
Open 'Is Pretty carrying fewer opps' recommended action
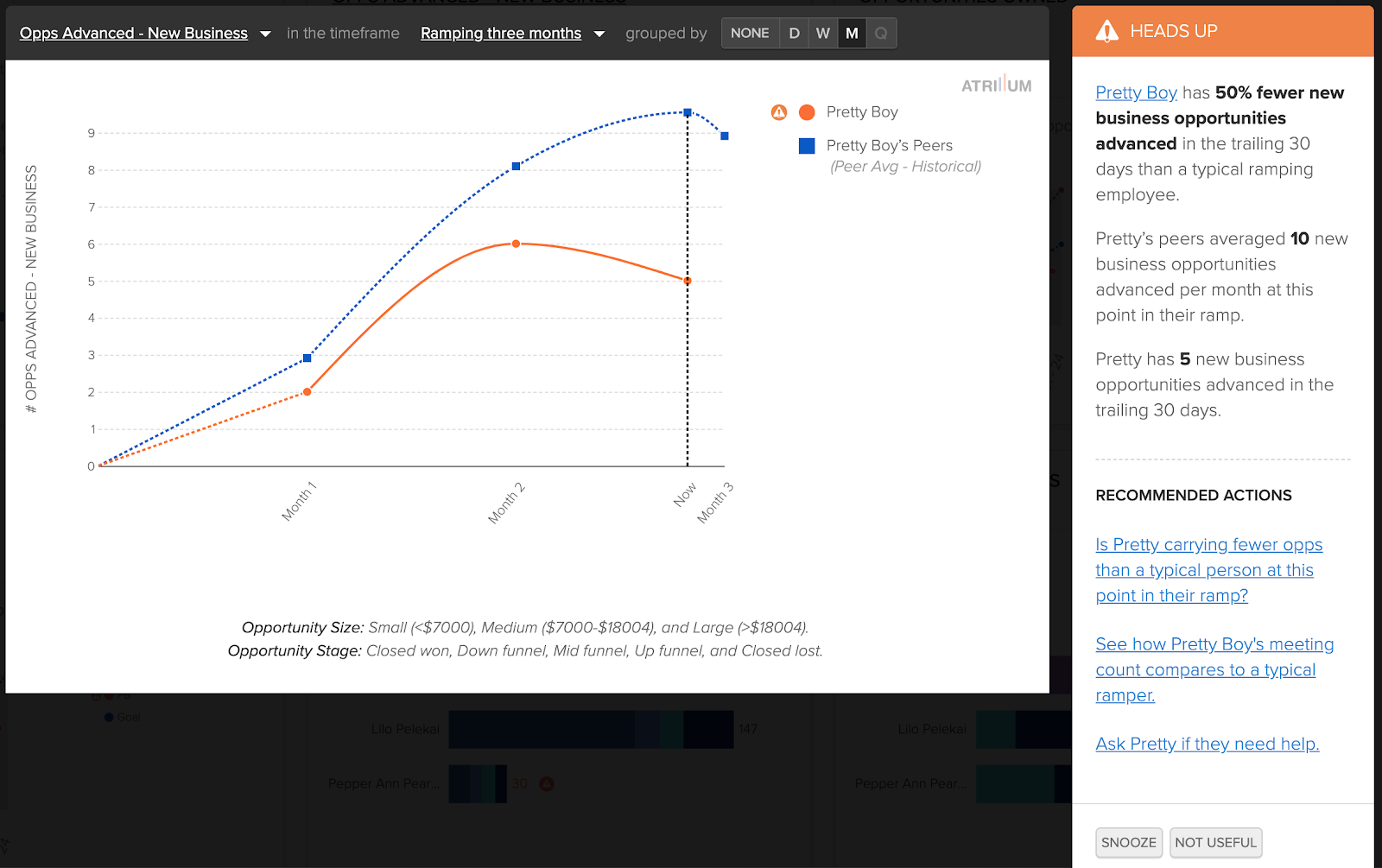click(x=1208, y=570)
